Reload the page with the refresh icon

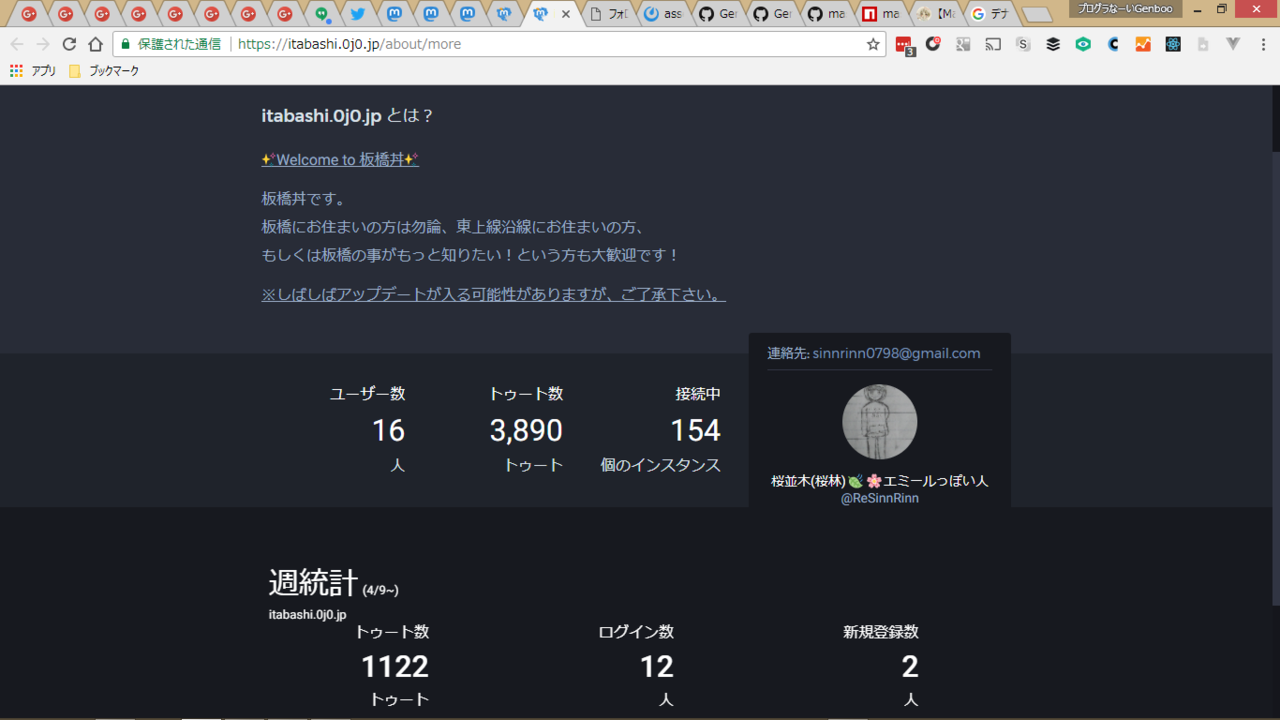[69, 44]
